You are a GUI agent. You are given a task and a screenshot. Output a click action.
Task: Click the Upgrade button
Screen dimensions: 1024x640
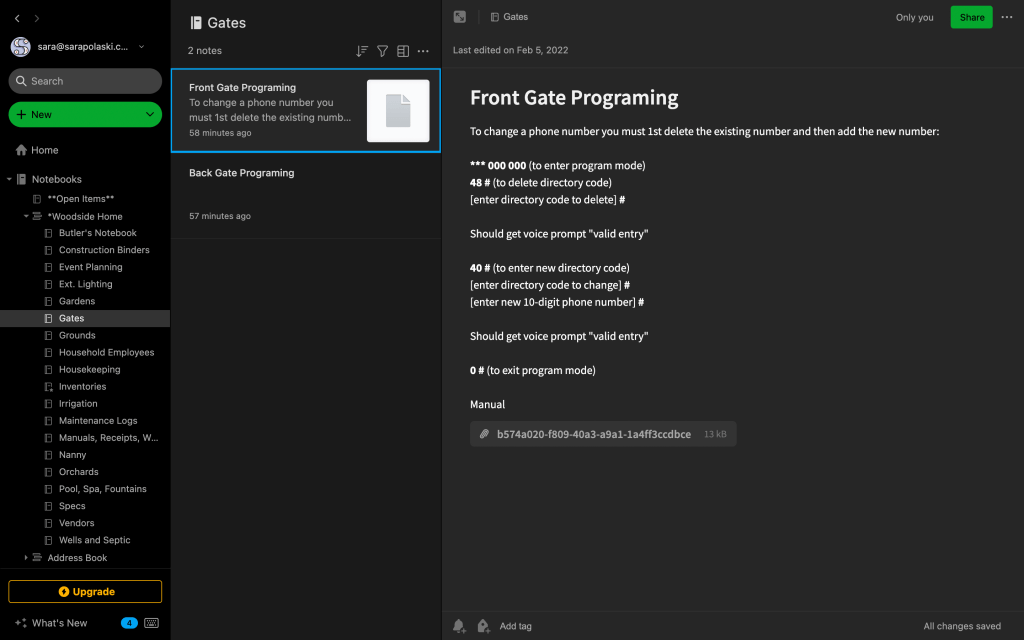tap(85, 592)
